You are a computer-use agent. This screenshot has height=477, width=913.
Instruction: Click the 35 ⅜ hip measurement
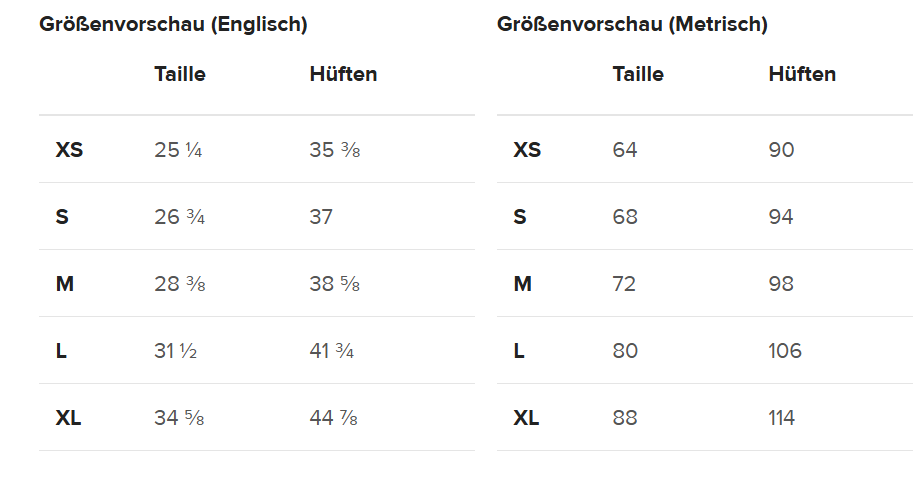click(335, 150)
